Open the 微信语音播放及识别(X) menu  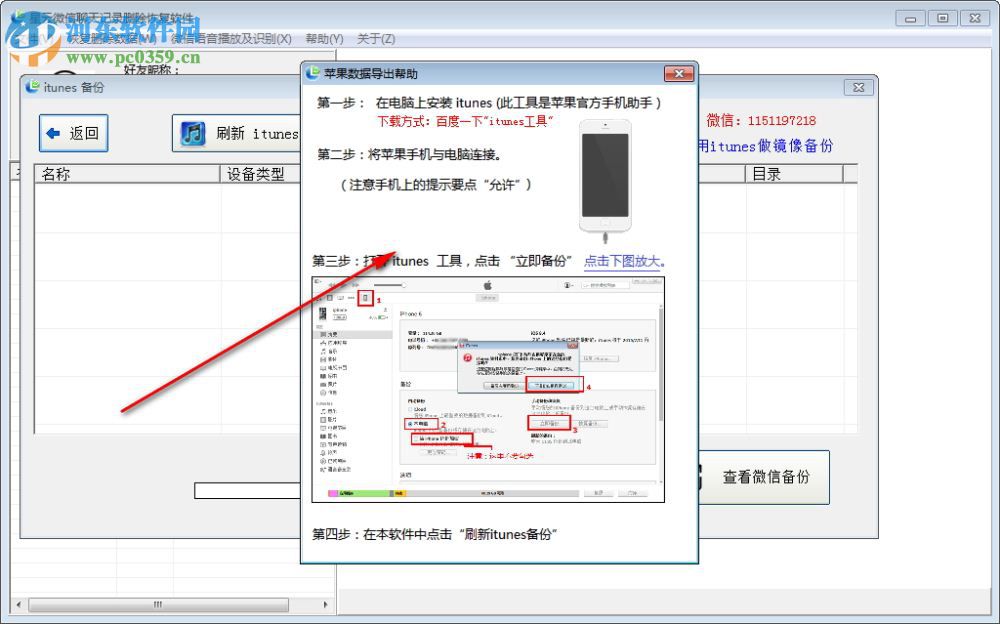point(232,38)
